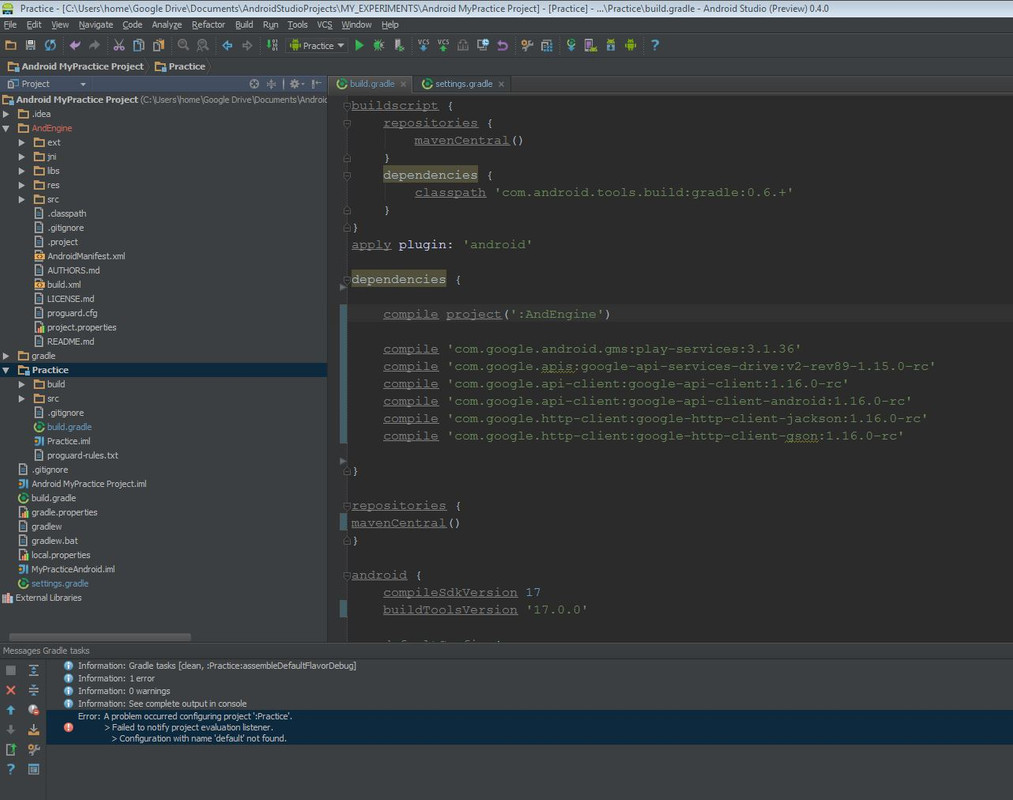Click the Help question mark in toolbar
Viewport: 1013px width, 800px height.
[655, 45]
